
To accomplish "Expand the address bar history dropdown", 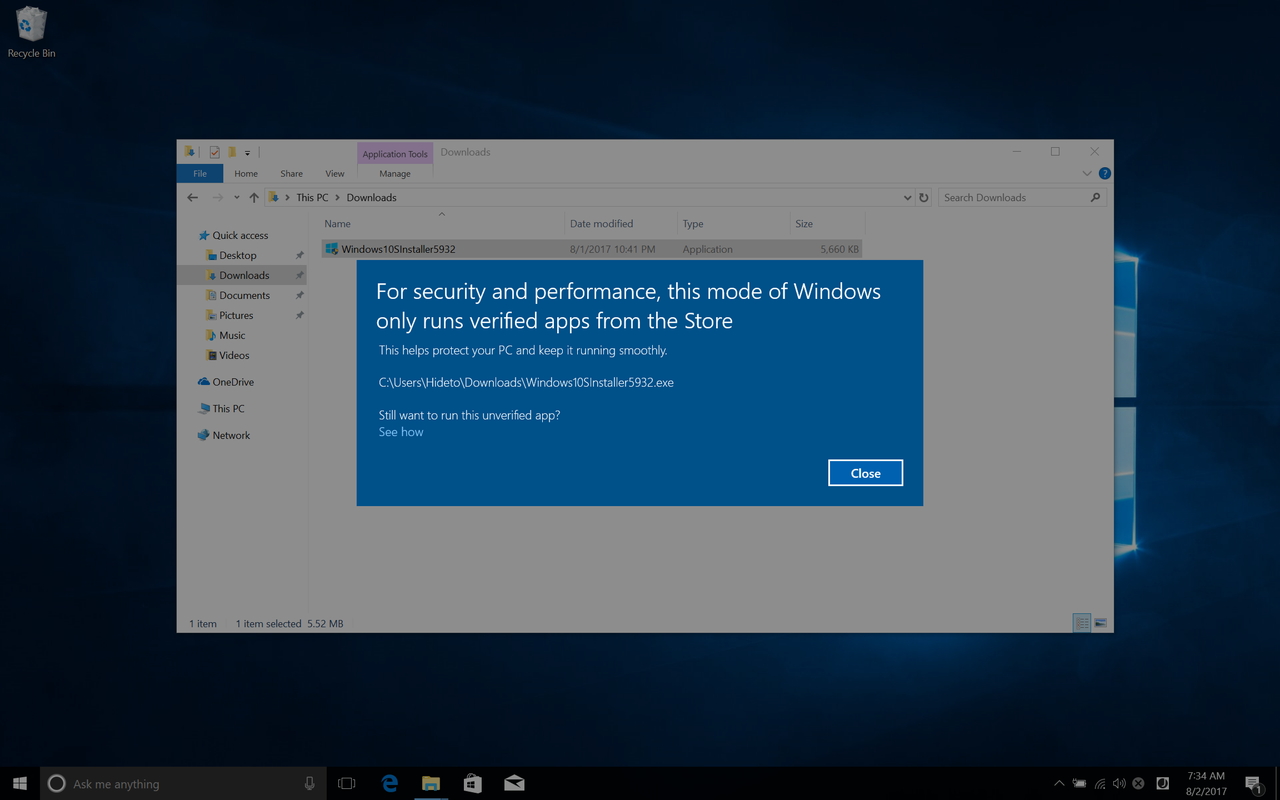I will 907,198.
